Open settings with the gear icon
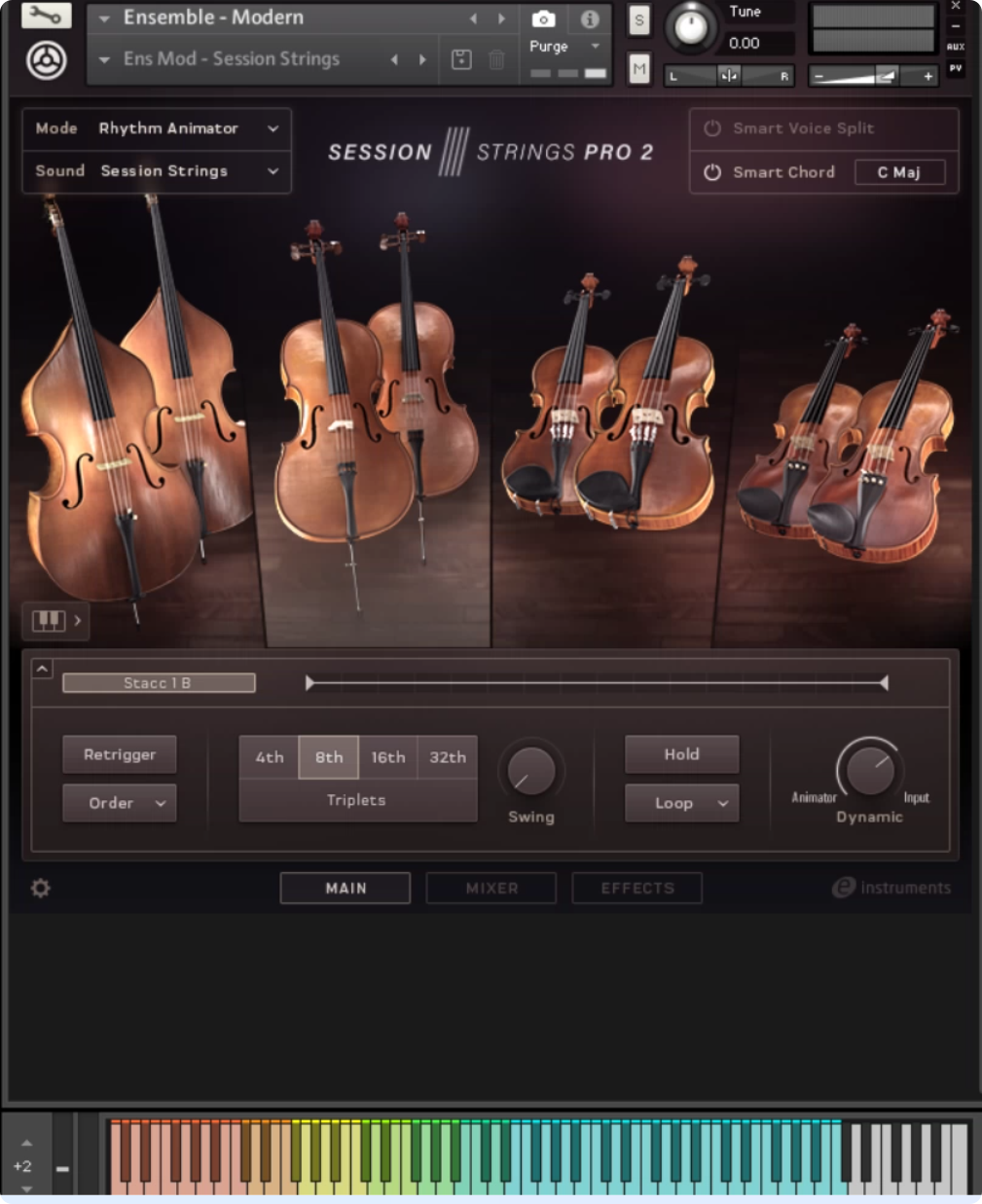The height and width of the screenshot is (1204, 982). point(41,888)
